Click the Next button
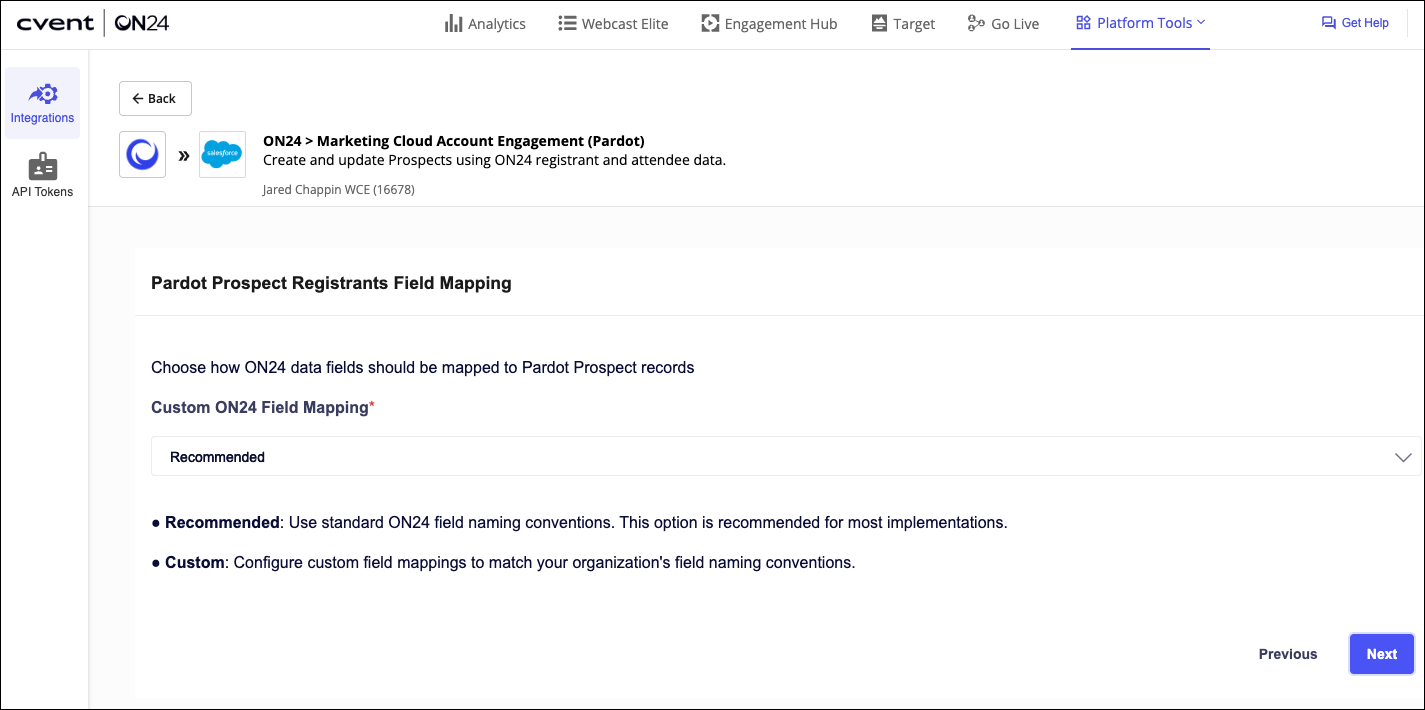 (x=1381, y=654)
